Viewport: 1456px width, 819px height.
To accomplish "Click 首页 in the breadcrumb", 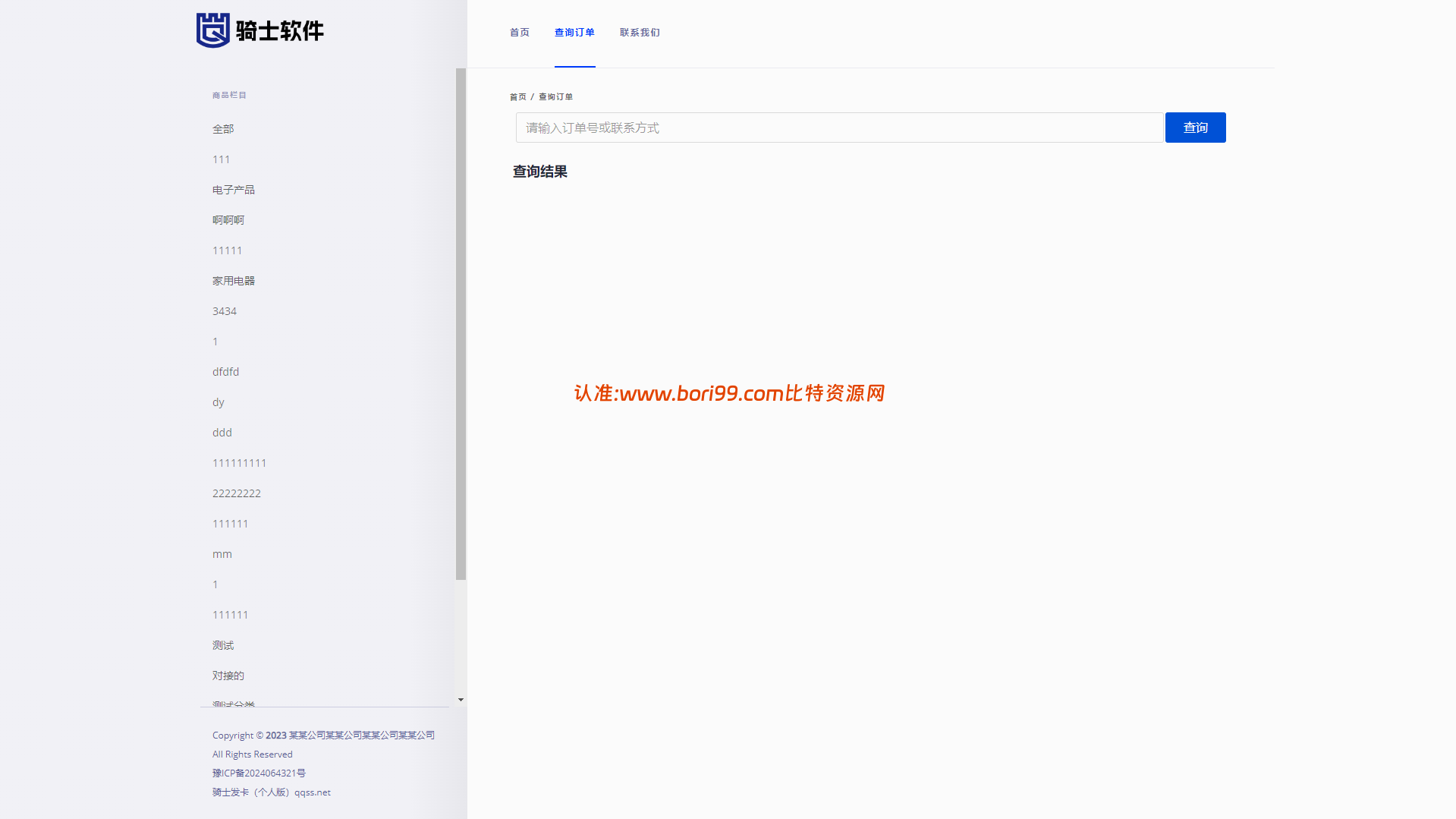I will coord(518,97).
